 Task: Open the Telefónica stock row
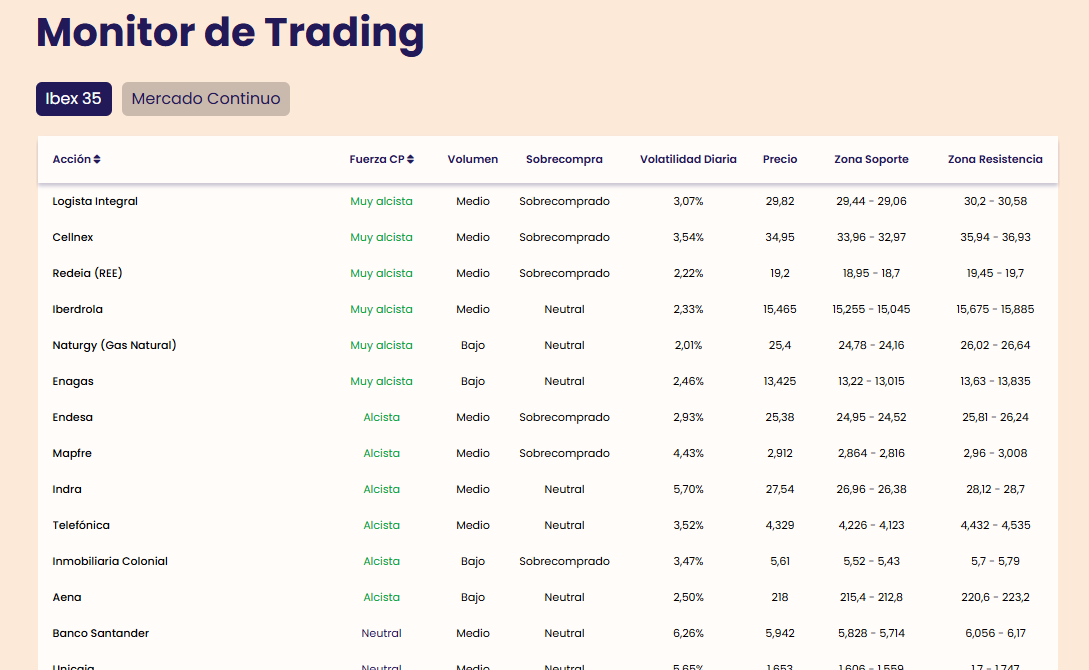pos(81,525)
